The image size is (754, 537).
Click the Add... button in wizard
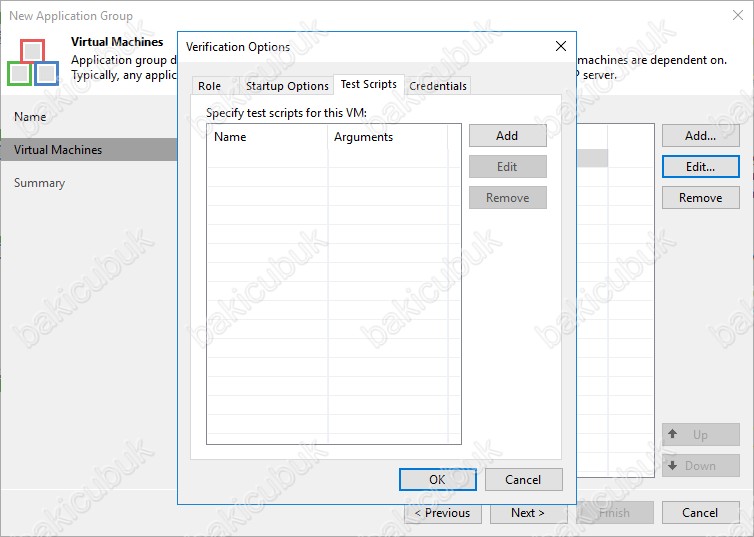(x=701, y=136)
